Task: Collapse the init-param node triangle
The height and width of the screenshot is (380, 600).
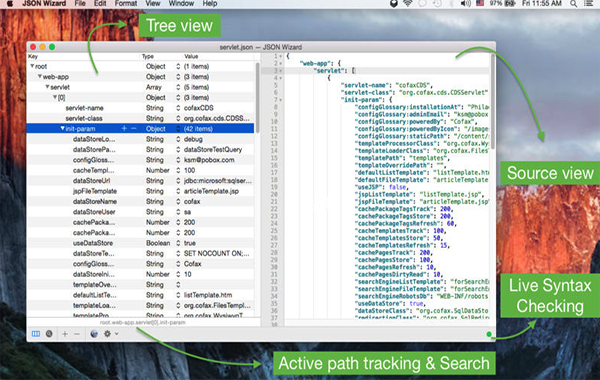Action: point(62,129)
